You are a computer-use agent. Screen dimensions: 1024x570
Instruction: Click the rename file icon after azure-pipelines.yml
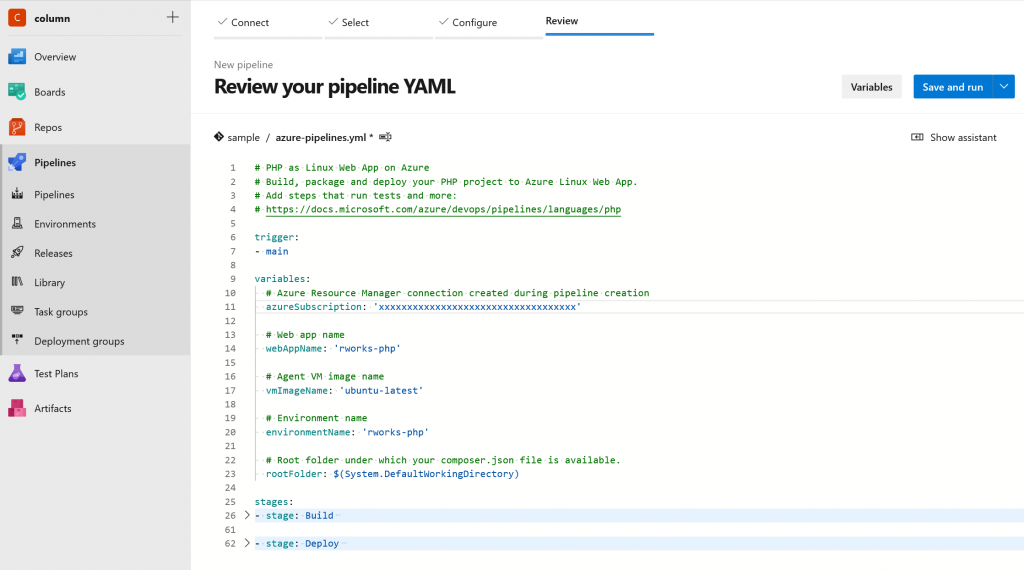385,136
